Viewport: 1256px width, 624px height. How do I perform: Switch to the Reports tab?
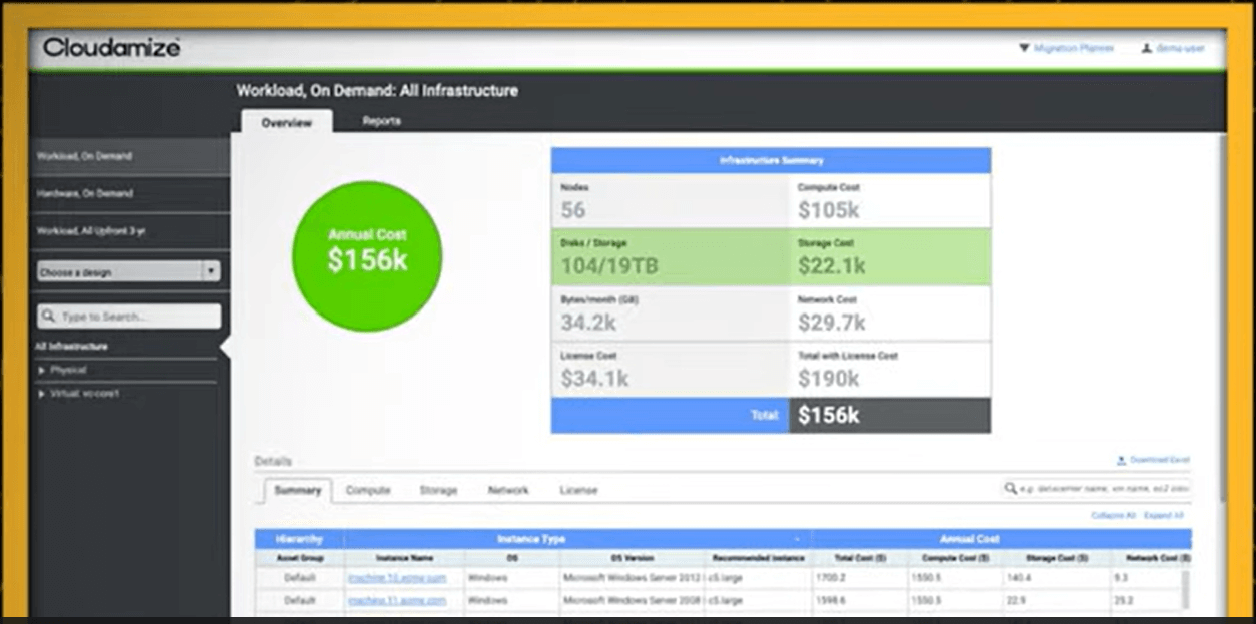click(x=383, y=120)
